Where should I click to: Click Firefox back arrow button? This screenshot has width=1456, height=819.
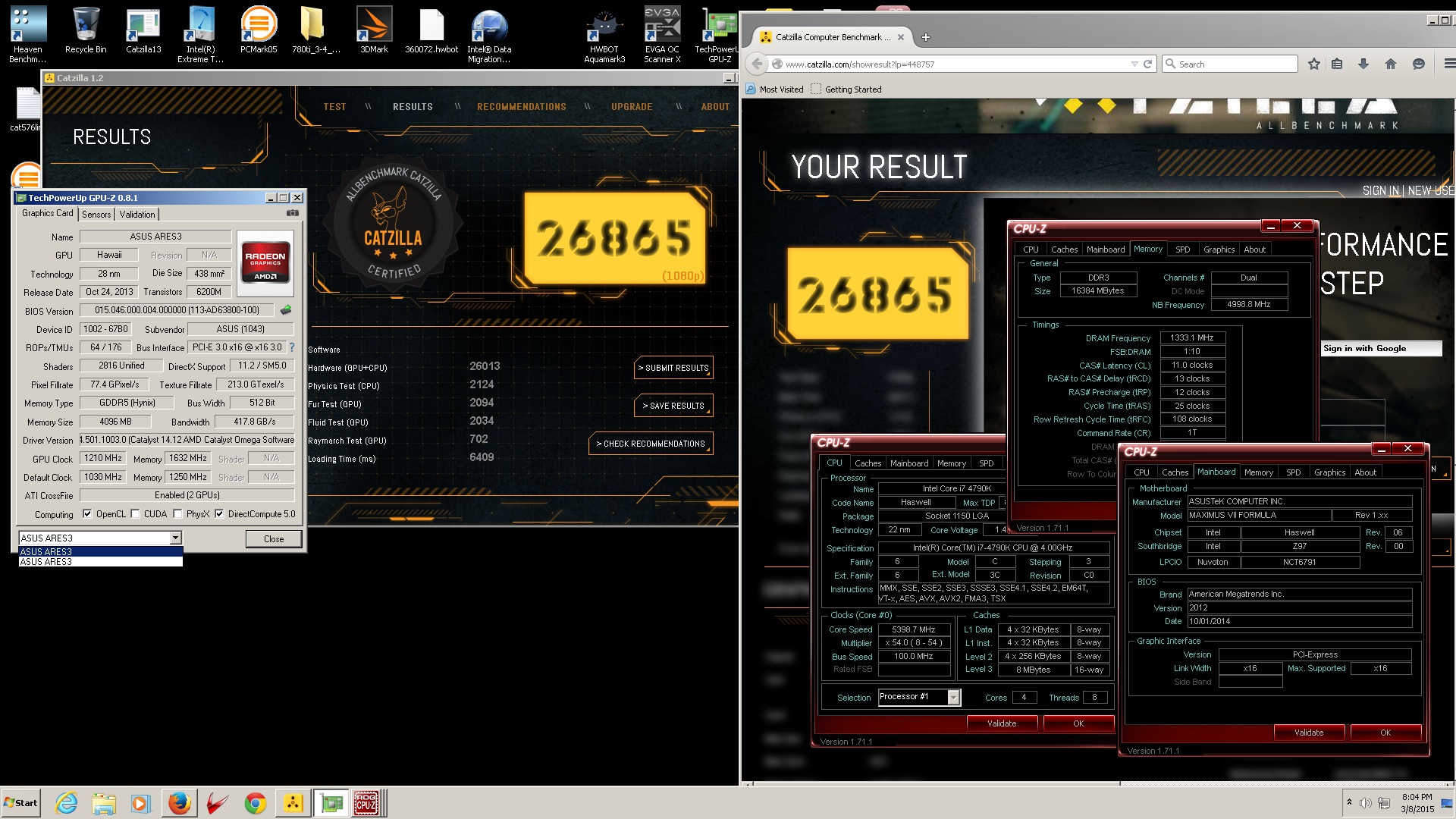click(756, 64)
